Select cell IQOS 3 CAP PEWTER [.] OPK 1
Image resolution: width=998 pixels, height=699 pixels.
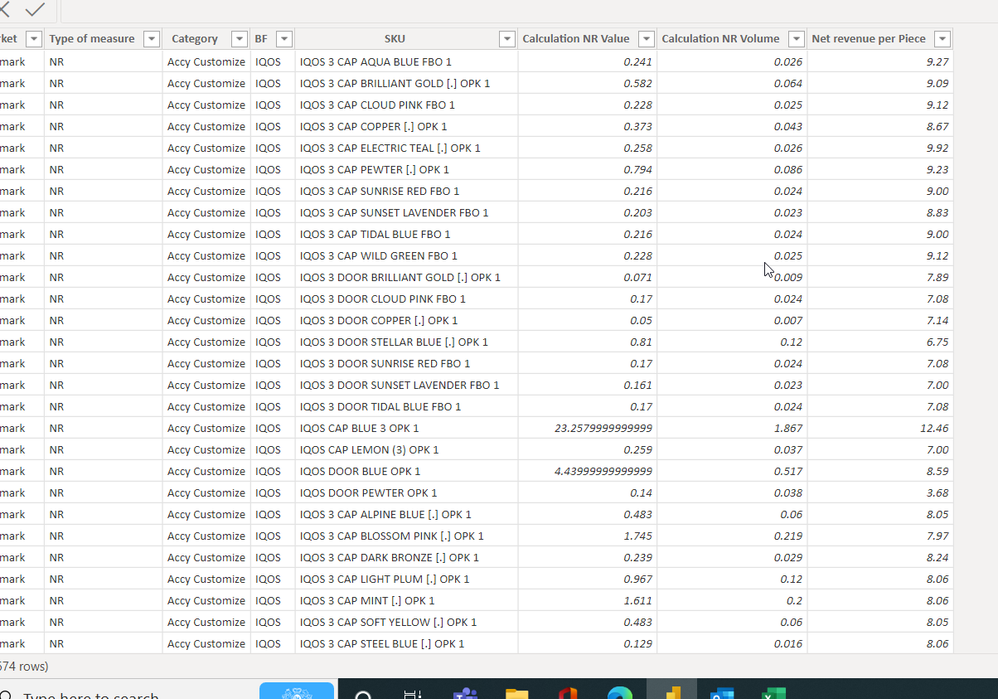[x=407, y=170]
